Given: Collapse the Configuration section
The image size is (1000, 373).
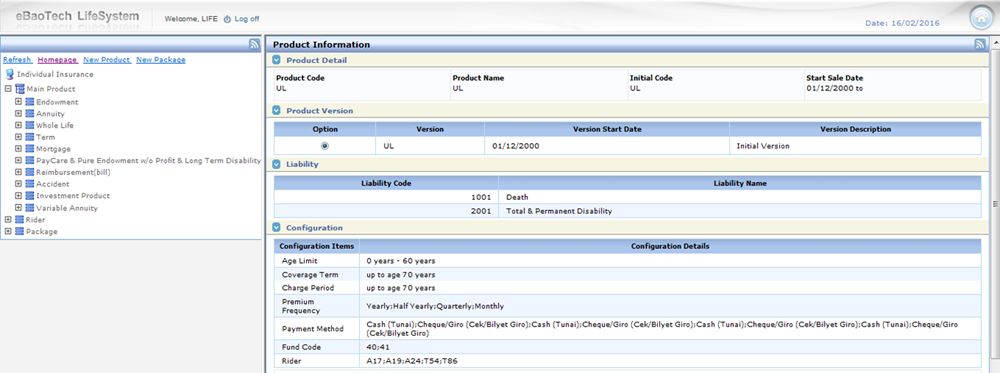Looking at the screenshot, I should coord(276,228).
